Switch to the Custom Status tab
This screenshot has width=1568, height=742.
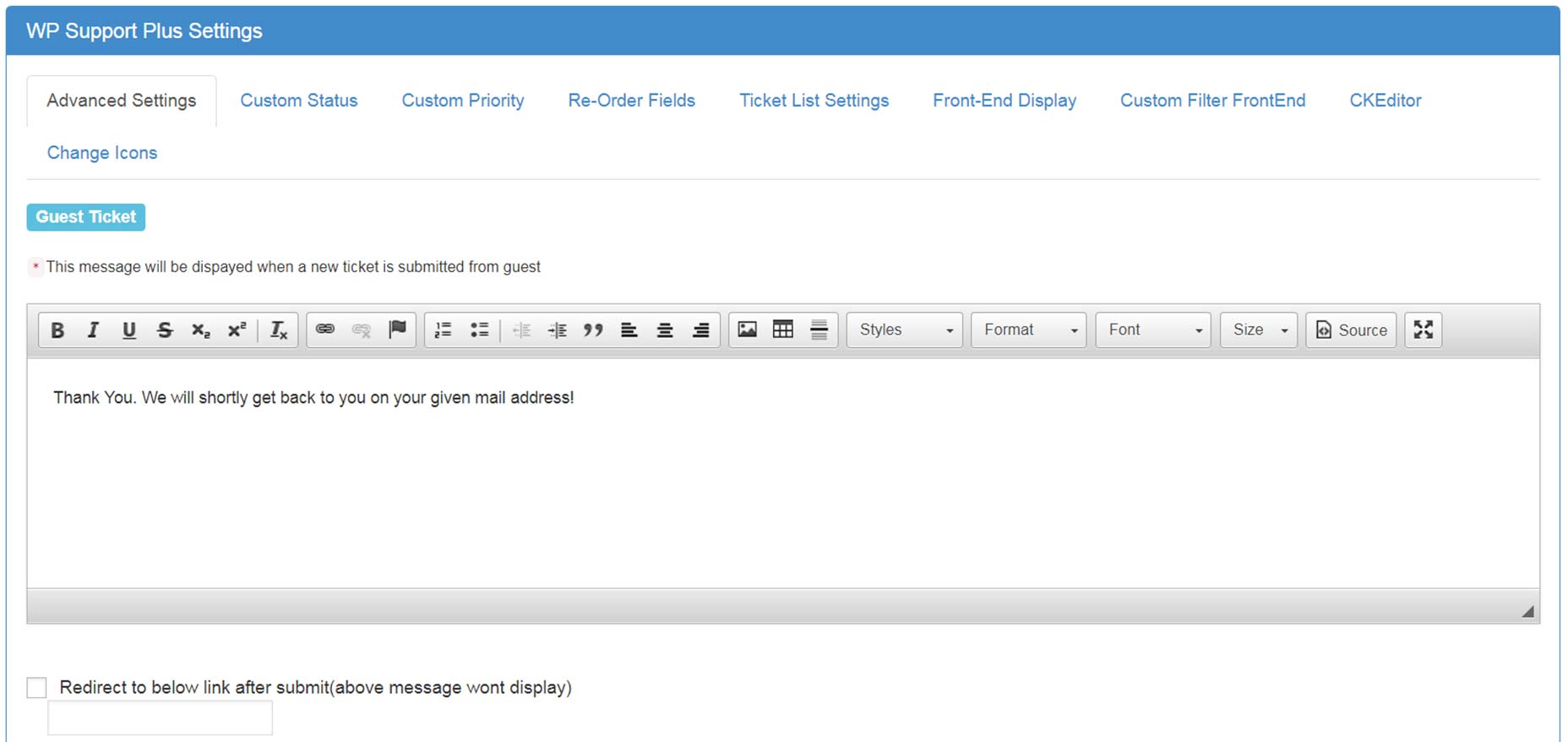pyautogui.click(x=298, y=101)
